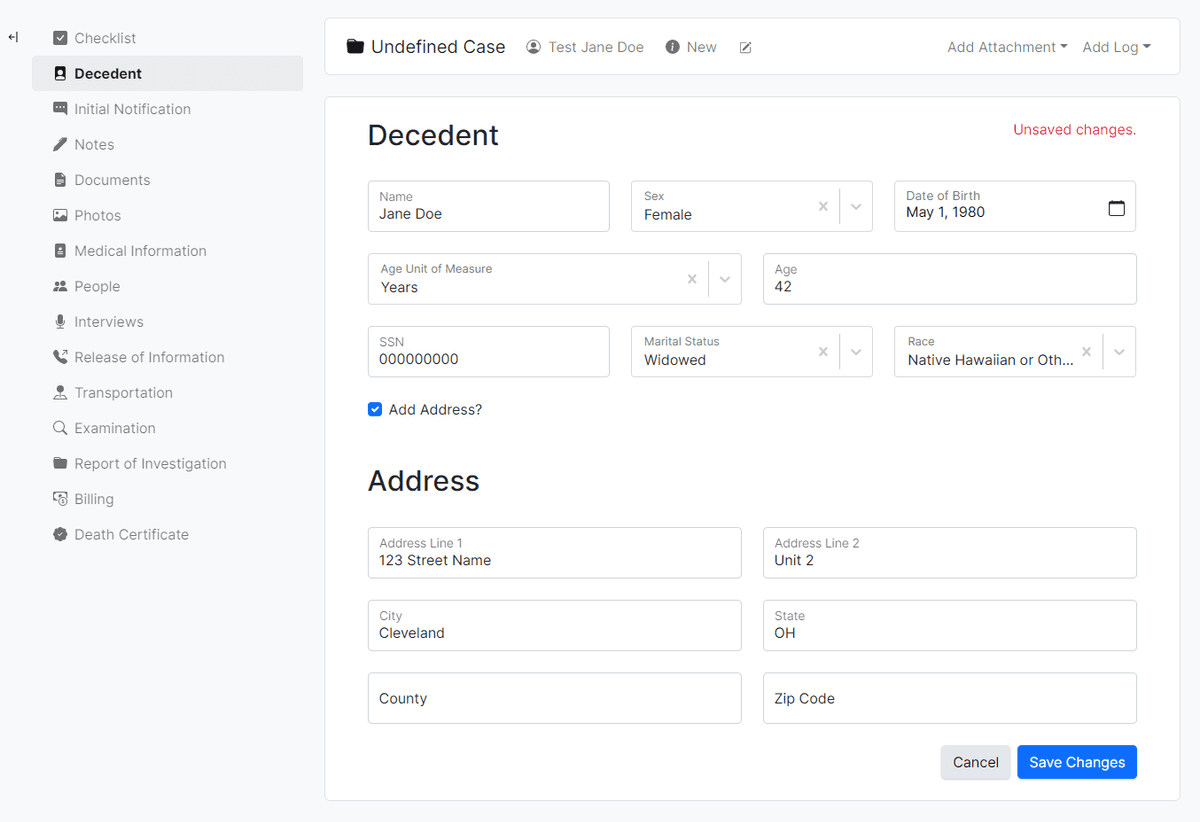
Task: Select the Transportation sidebar icon
Action: click(59, 392)
